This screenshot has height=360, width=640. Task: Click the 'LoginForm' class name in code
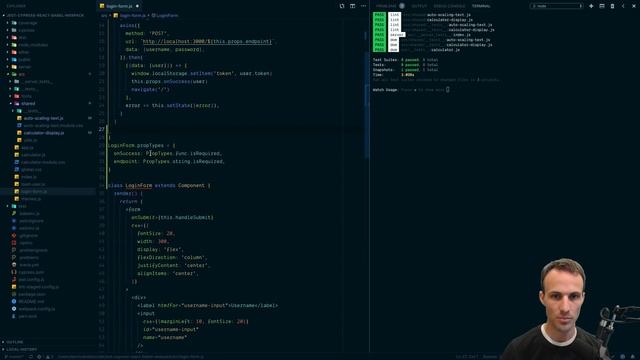point(138,186)
